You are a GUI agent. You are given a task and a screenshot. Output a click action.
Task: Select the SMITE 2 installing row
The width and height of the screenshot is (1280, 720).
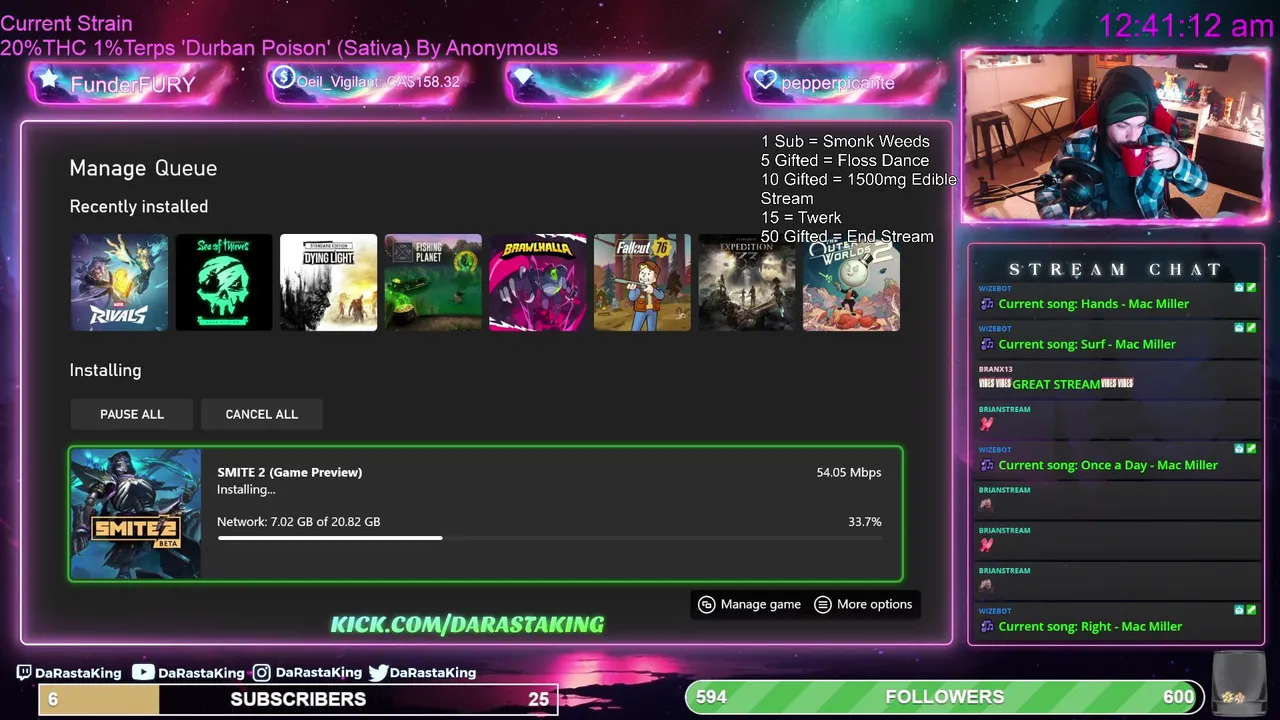point(486,514)
